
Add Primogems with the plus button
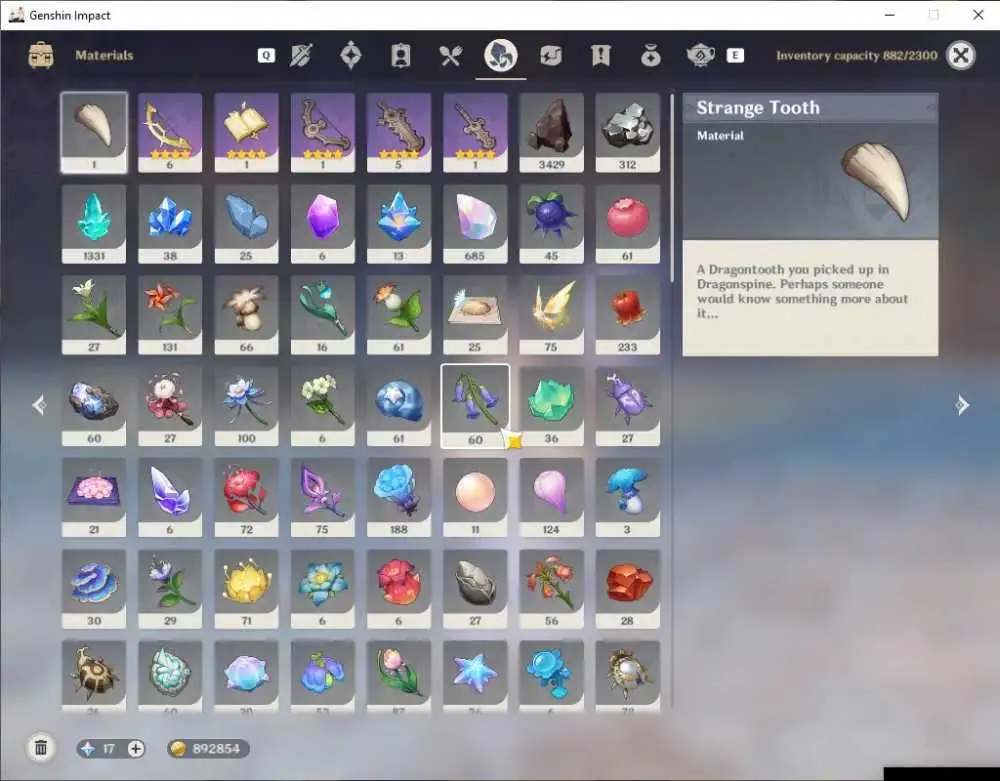[135, 748]
